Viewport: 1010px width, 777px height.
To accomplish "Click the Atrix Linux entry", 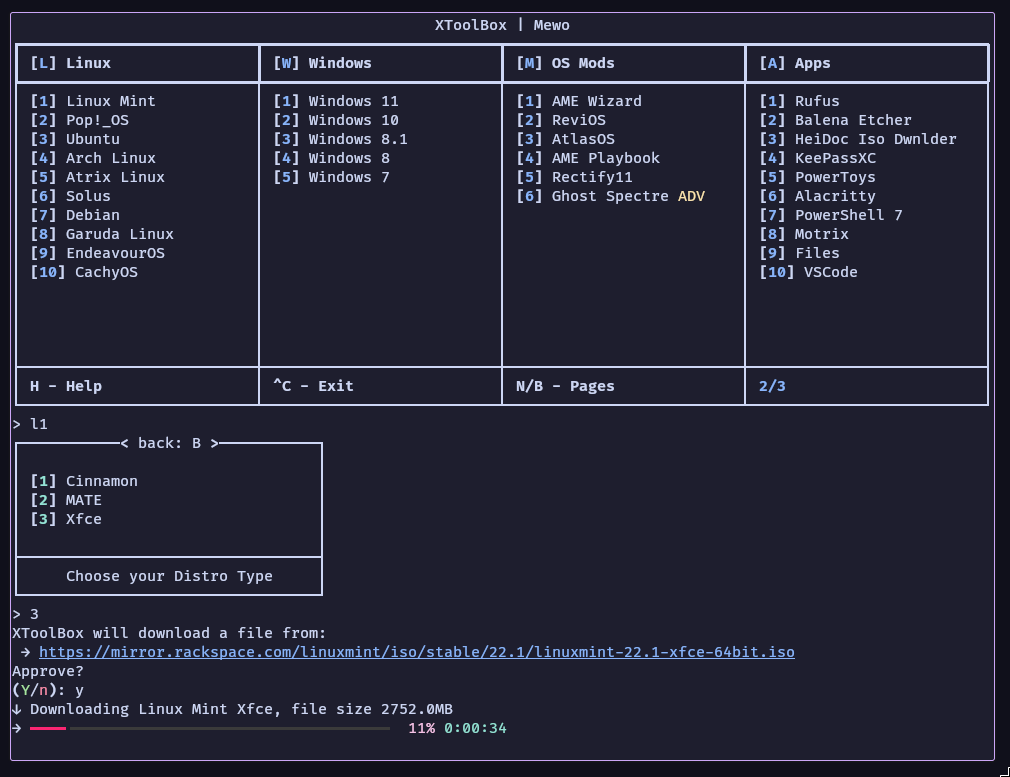I will coord(97,177).
